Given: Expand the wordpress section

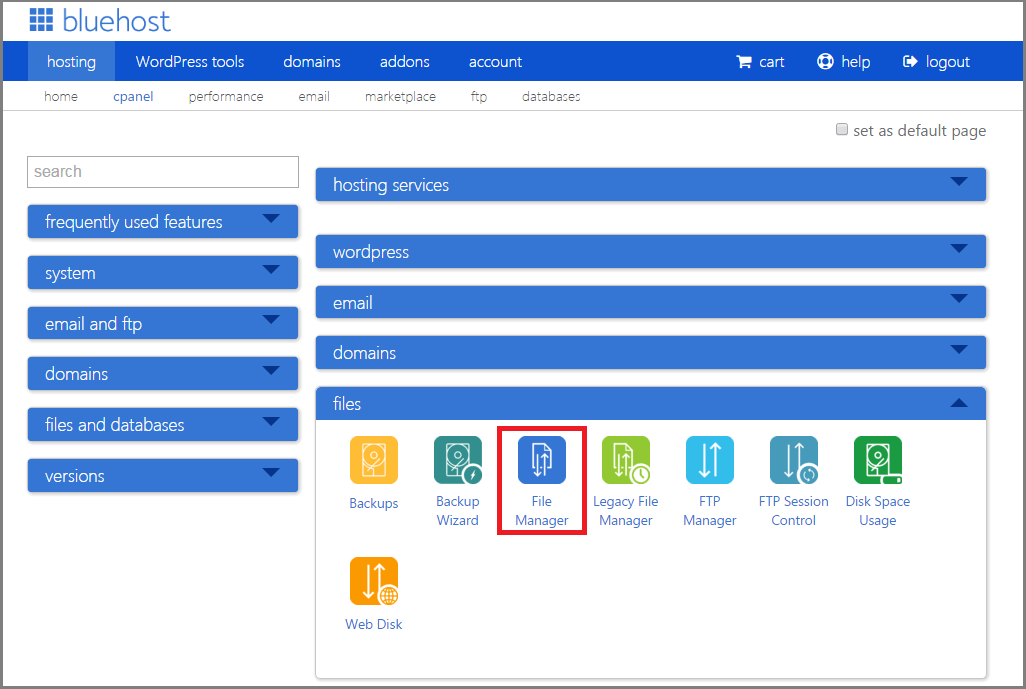Looking at the screenshot, I should tap(650, 252).
